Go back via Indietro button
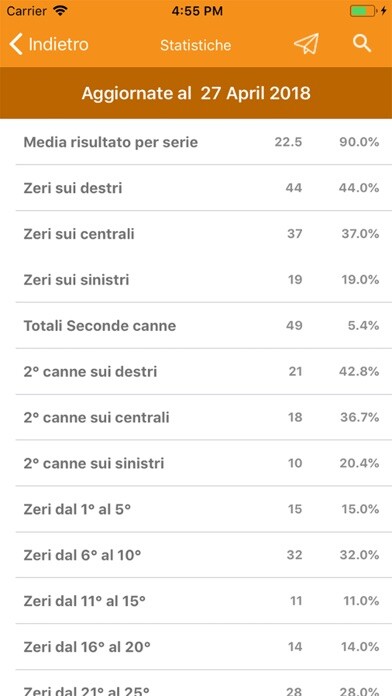The height and width of the screenshot is (696, 392). click(49, 44)
